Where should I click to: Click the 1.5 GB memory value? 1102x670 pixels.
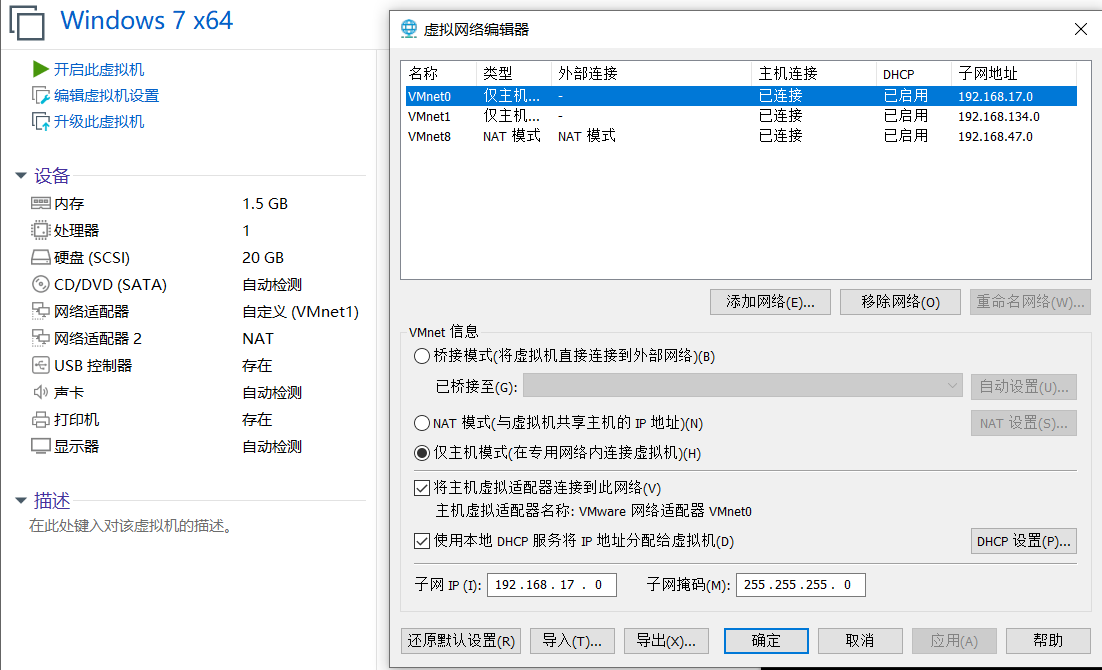265,204
